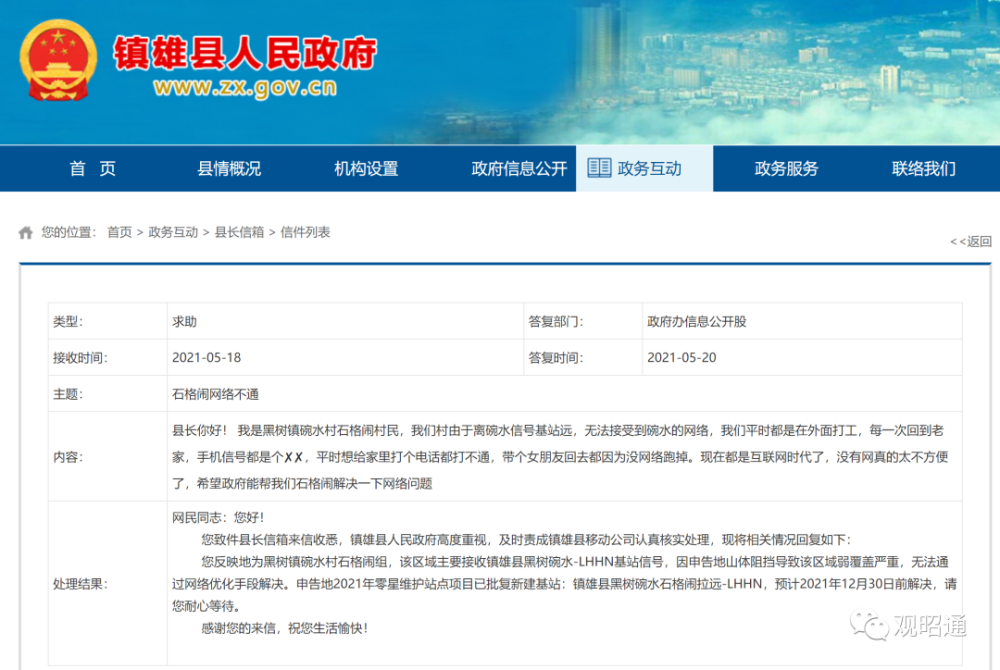
Task: Click the WeChat 观昭通 watermark icon
Action: 869,625
